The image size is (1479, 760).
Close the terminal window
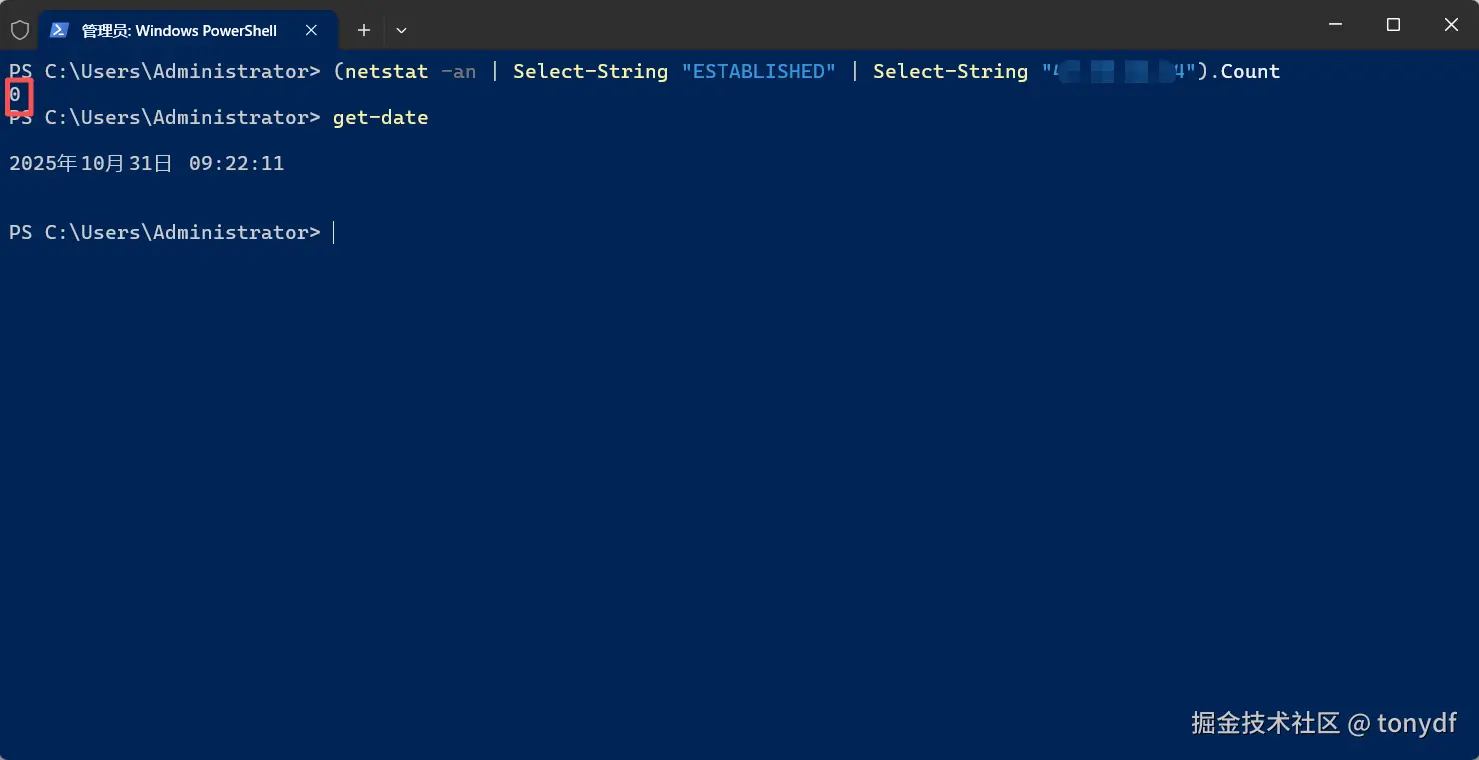tap(1451, 25)
